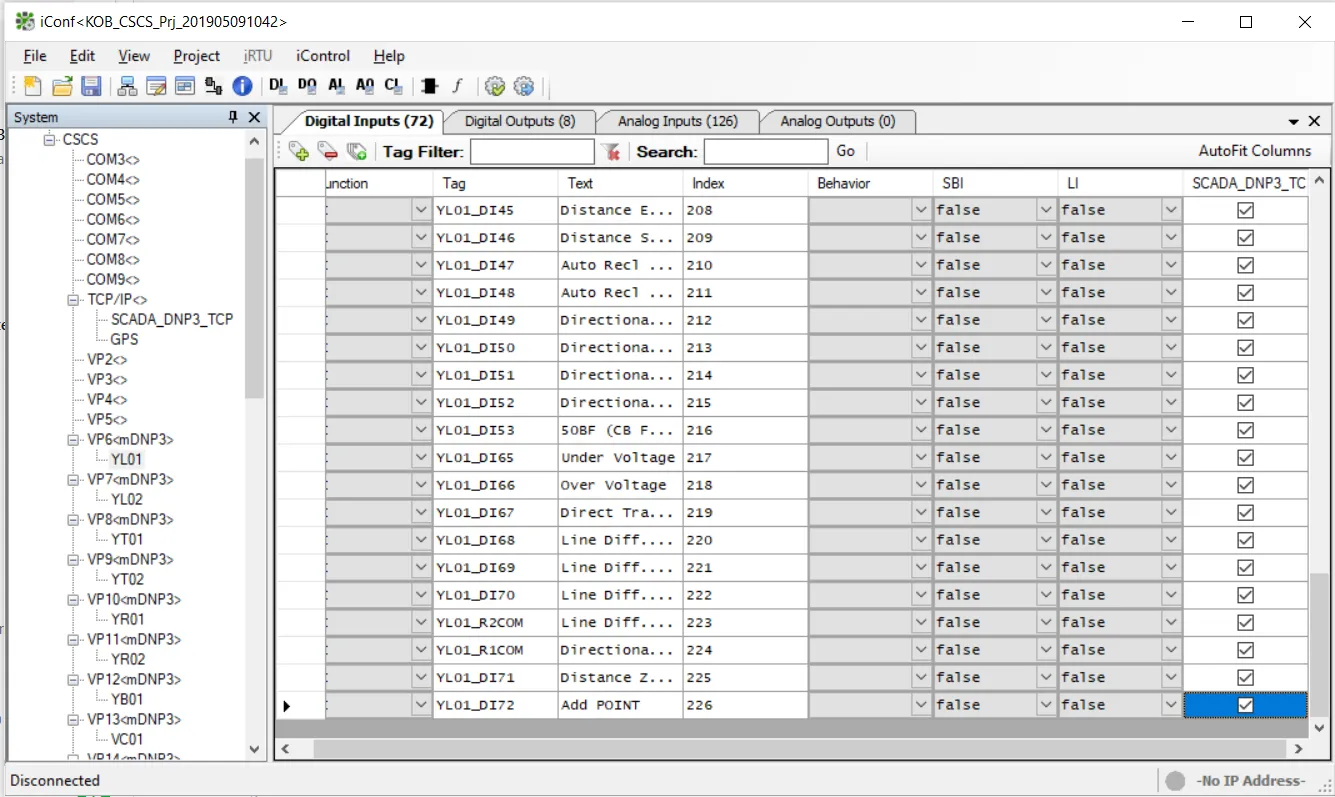Select the AI points toolbar icon
The width and height of the screenshot is (1335, 797).
coord(336,86)
